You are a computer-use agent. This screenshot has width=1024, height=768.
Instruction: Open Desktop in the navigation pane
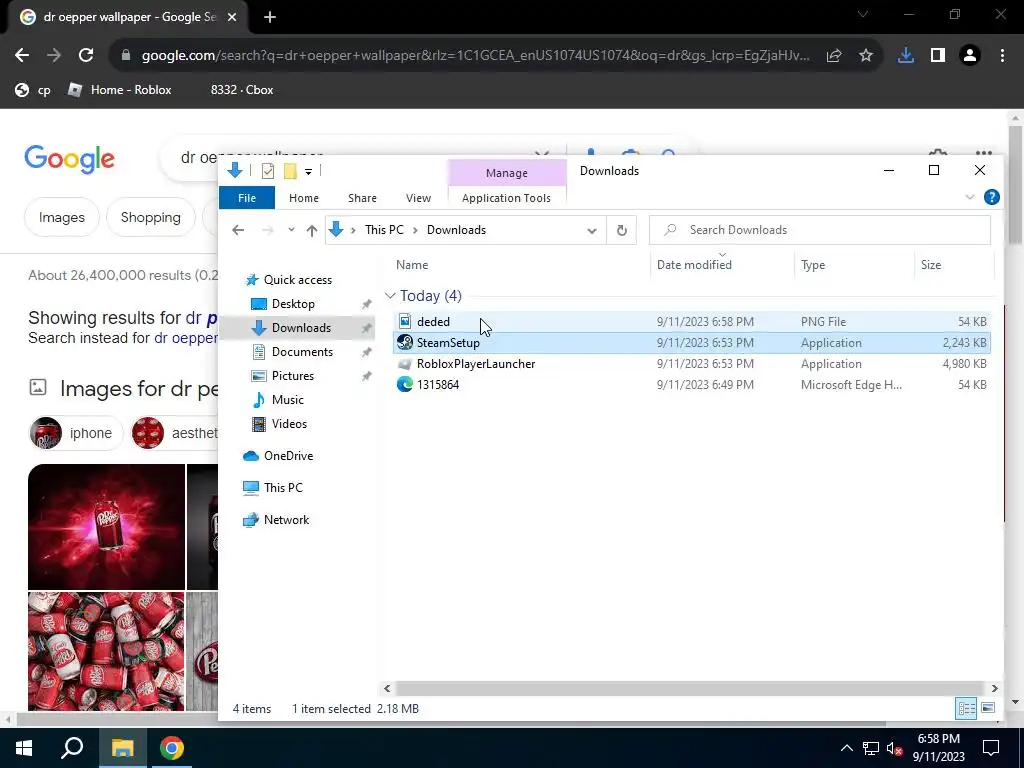[293, 304]
